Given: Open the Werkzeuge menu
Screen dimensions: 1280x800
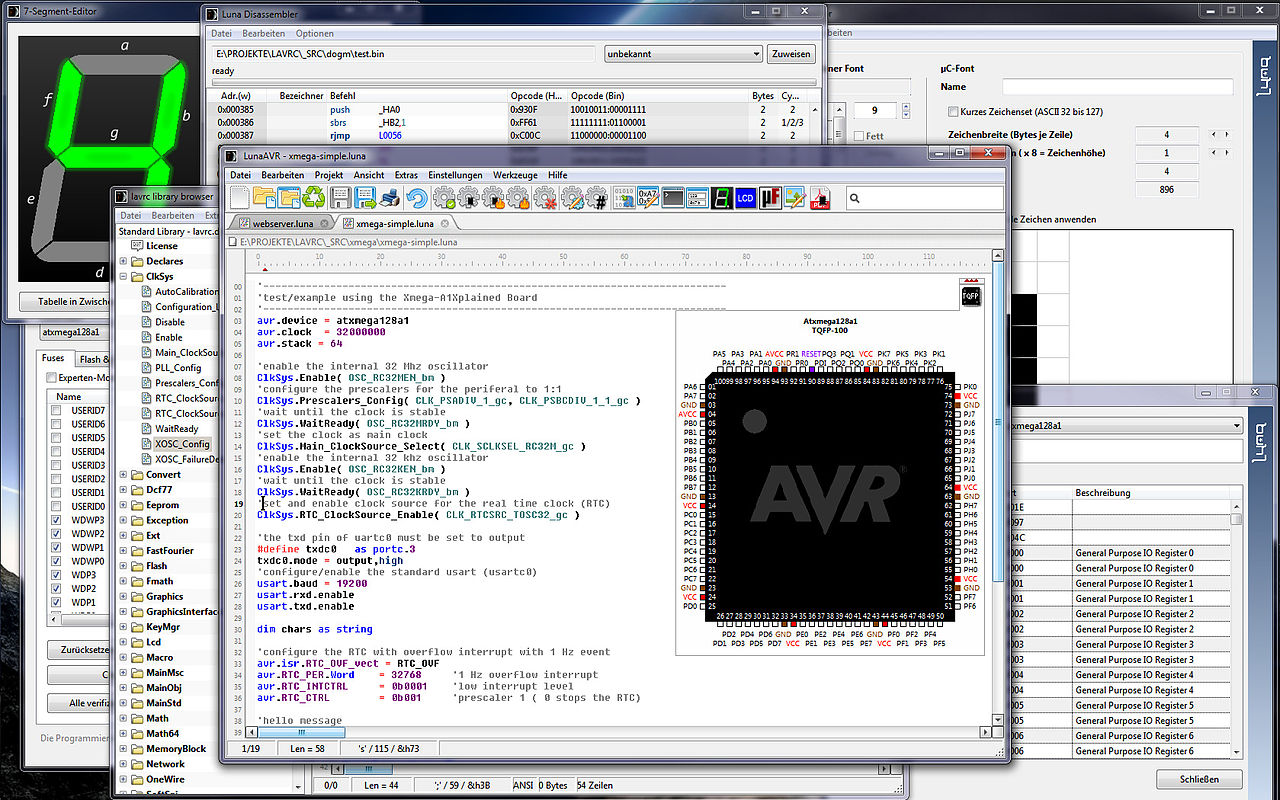Looking at the screenshot, I should coord(515,175).
